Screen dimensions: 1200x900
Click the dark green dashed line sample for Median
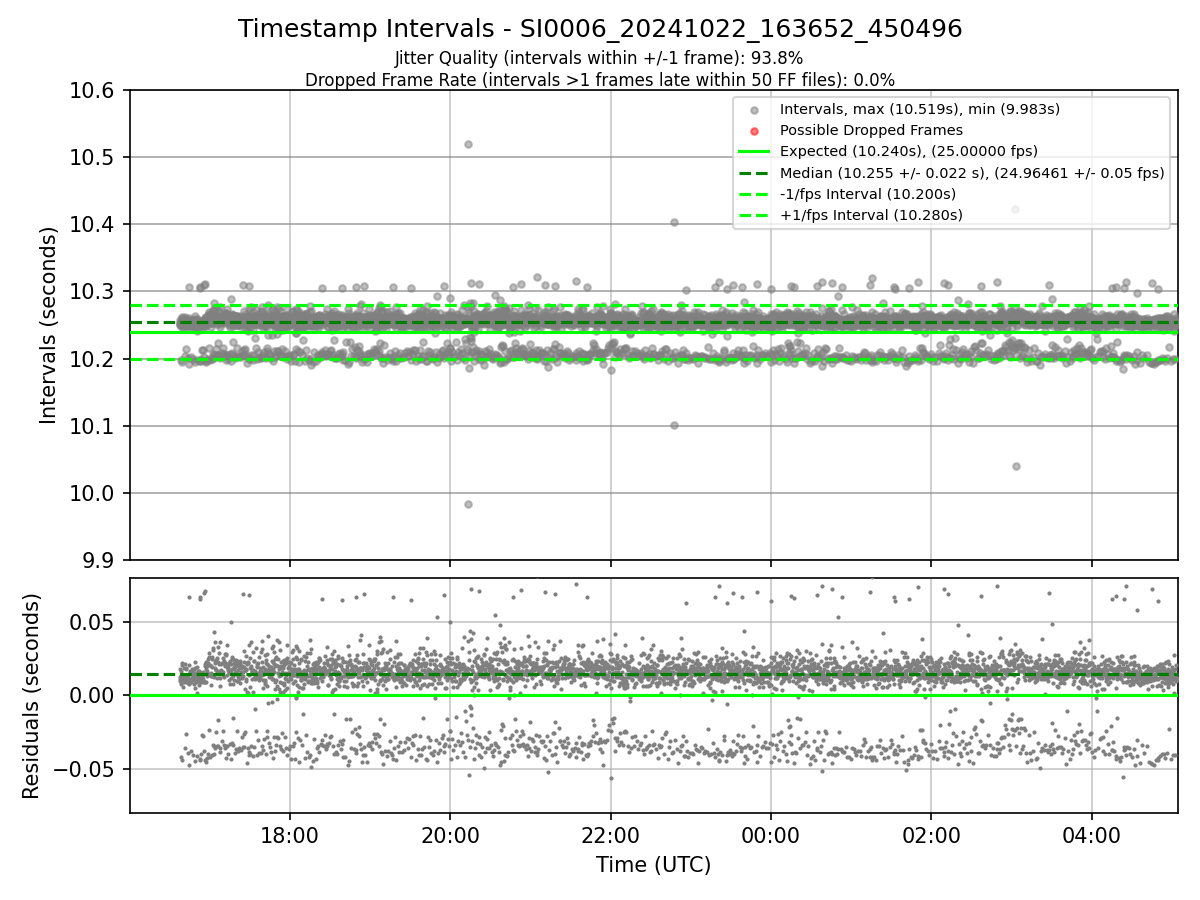point(754,173)
